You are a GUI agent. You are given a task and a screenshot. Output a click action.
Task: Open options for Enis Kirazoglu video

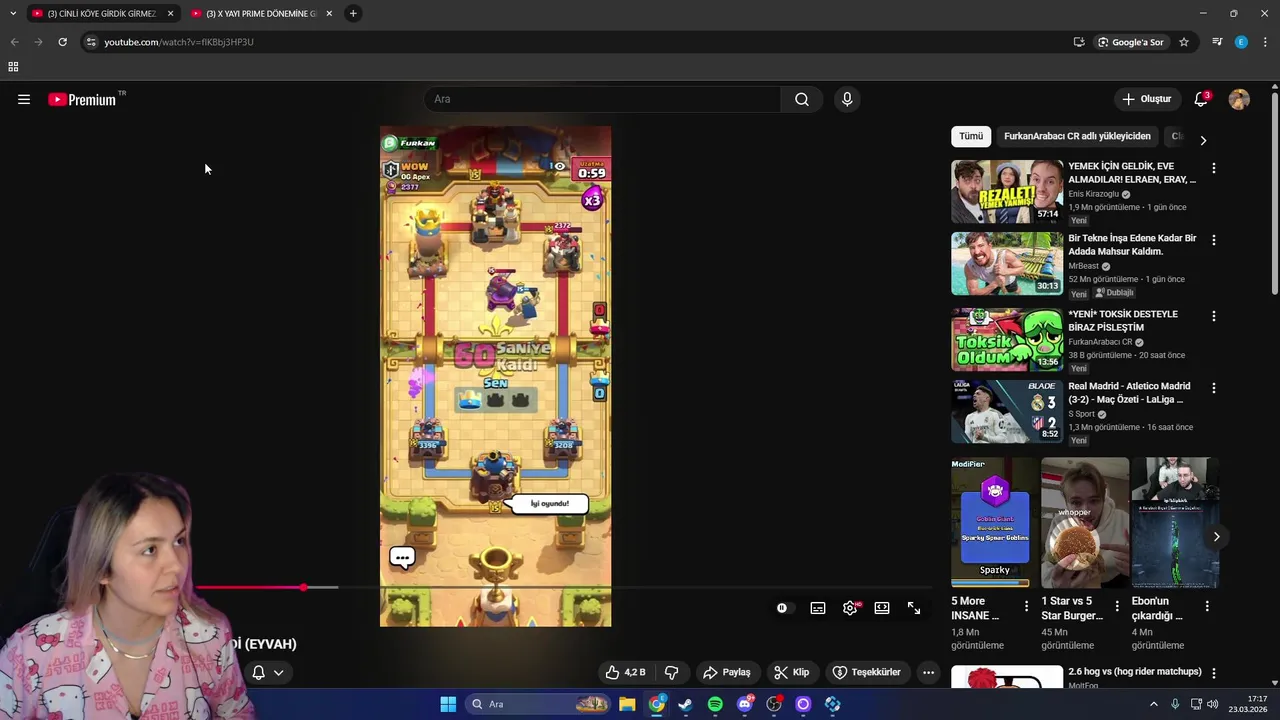tap(1214, 168)
